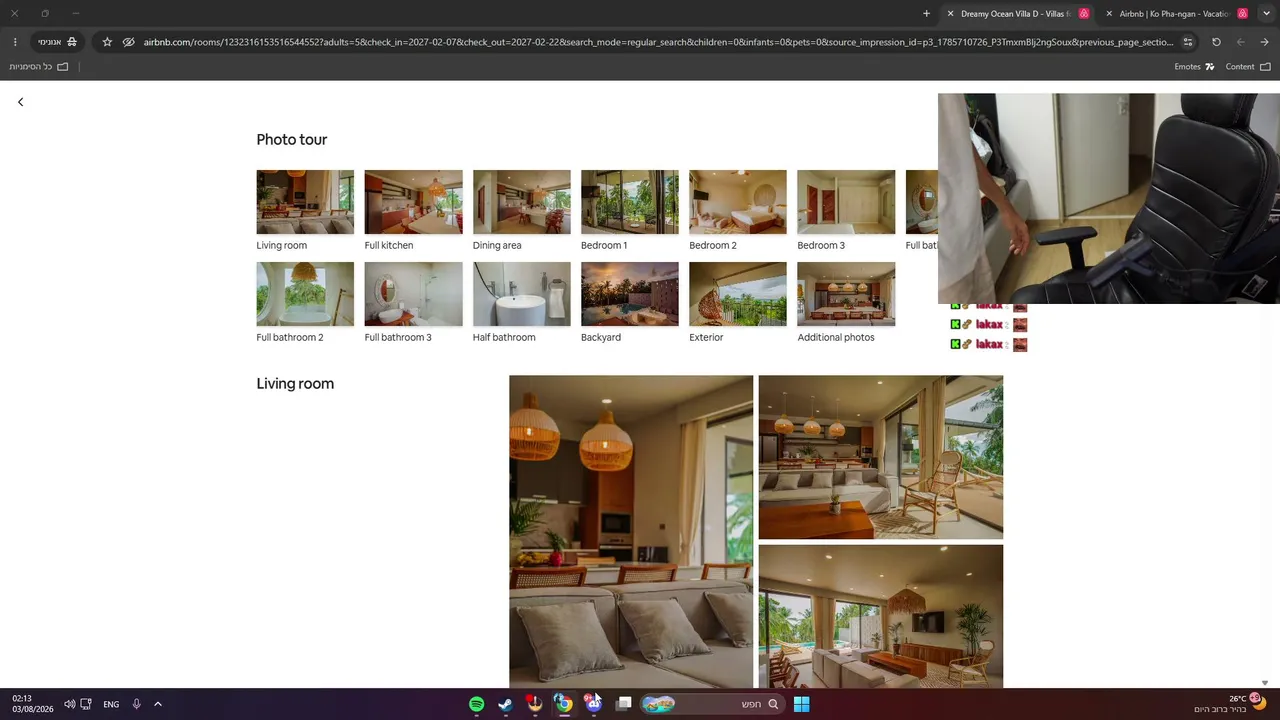Image resolution: width=1280 pixels, height=720 pixels.
Task: Open living room photo with rattan chair
Action: 880,457
